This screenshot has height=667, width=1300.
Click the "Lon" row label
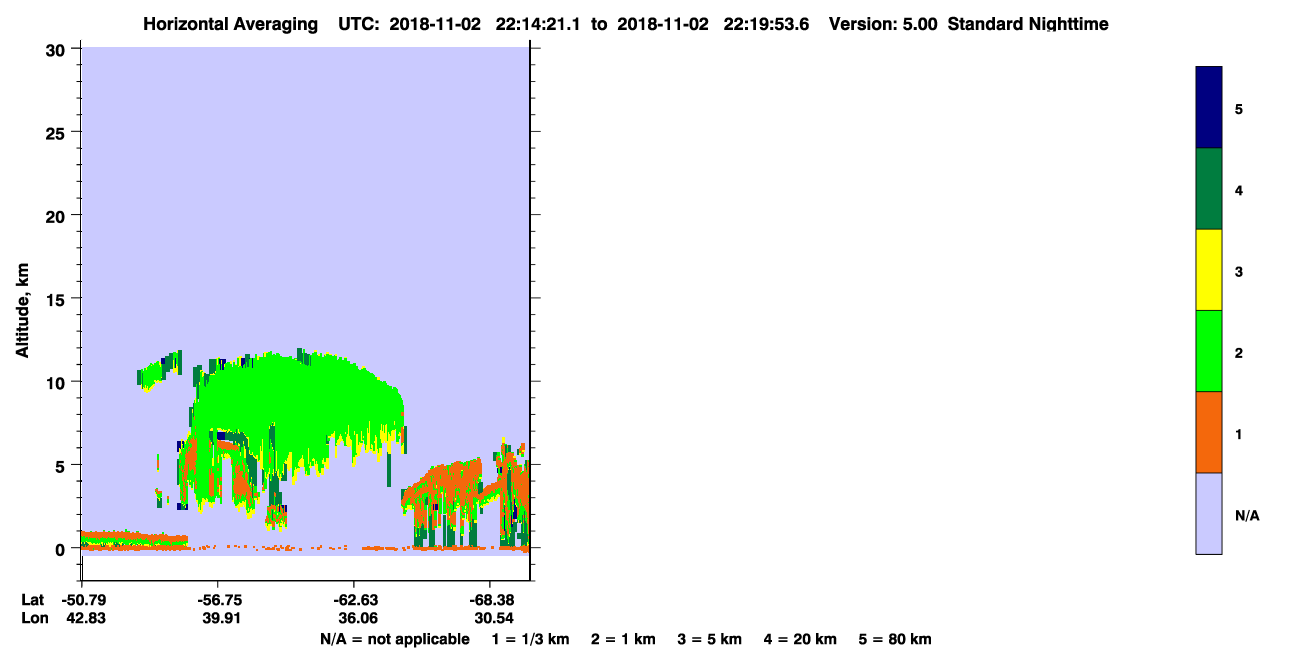[x=34, y=618]
